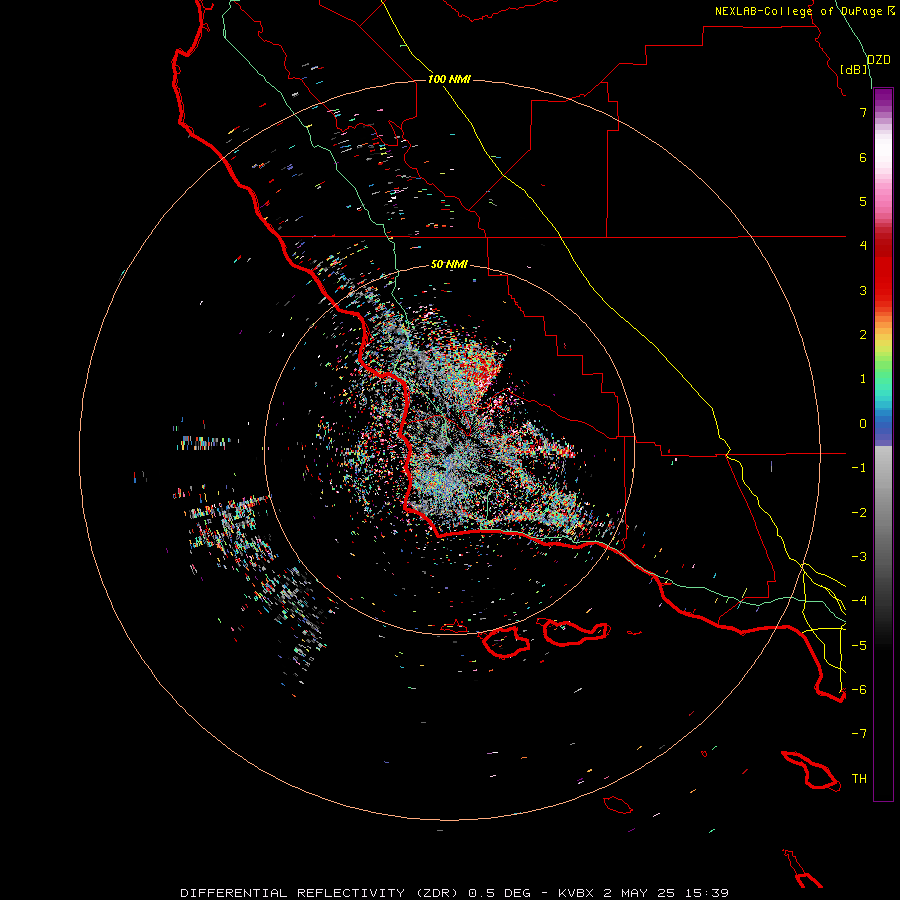Select the -2 value on the scale
This screenshot has height=900, width=900.
pos(859,513)
